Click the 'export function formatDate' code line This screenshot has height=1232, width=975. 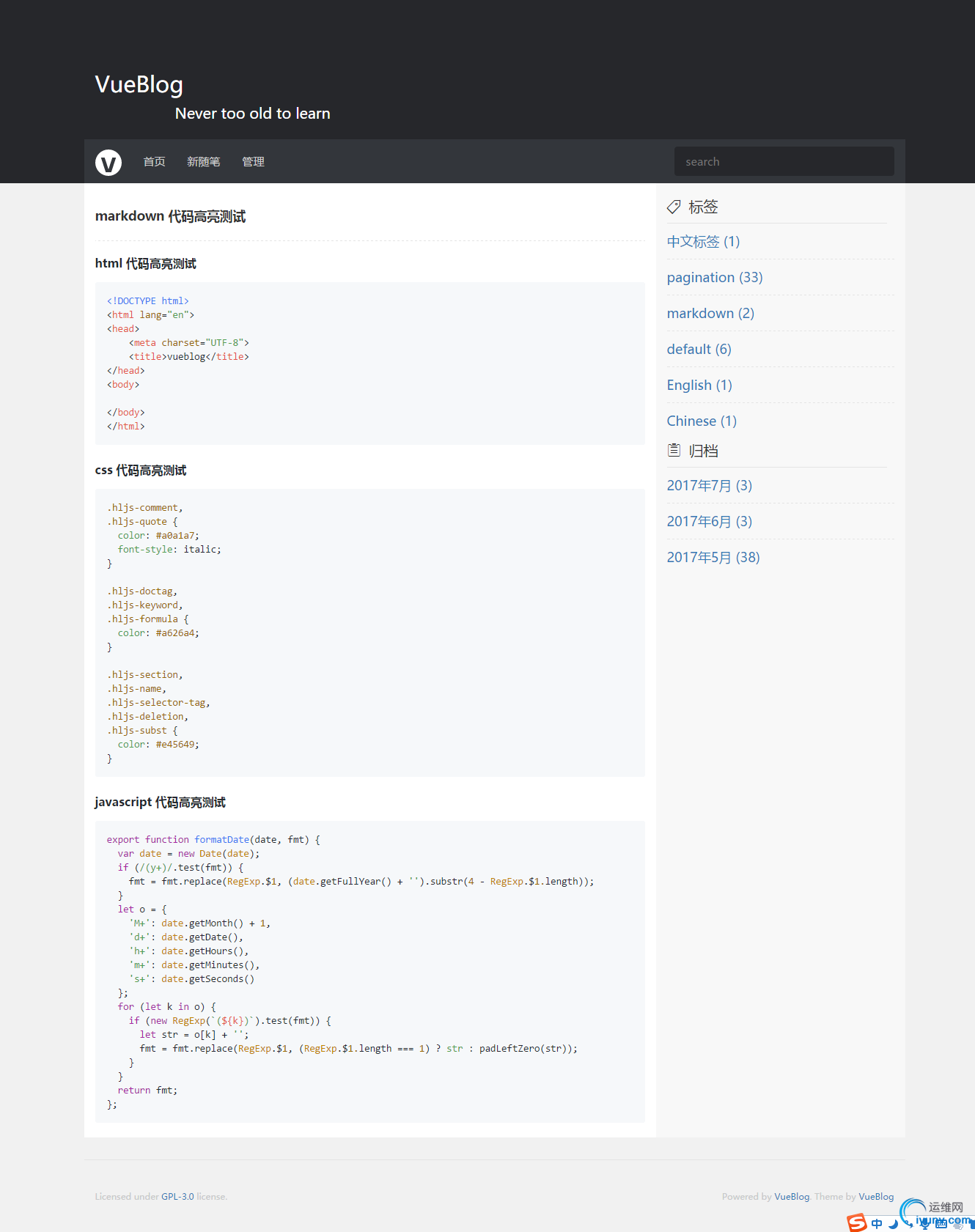coord(213,840)
